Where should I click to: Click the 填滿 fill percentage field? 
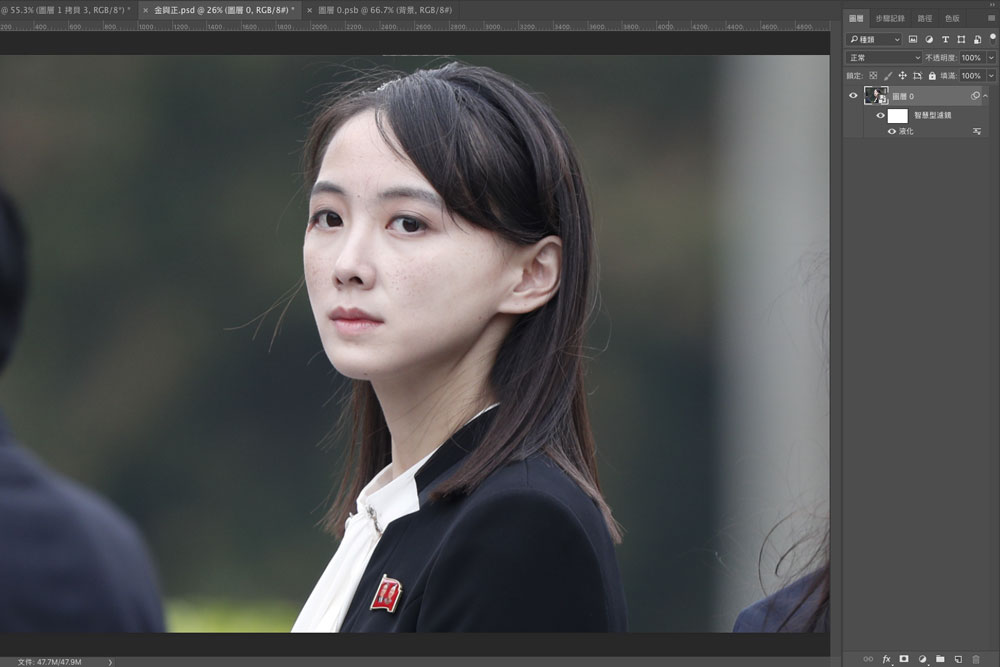pyautogui.click(x=970, y=76)
